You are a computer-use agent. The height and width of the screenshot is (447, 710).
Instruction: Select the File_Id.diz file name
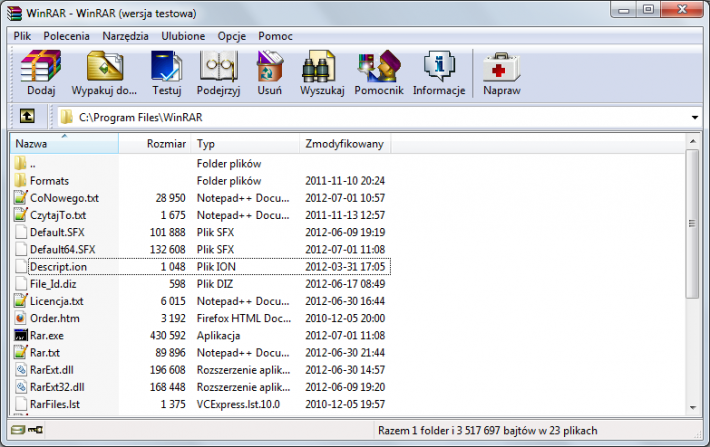[x=53, y=284]
